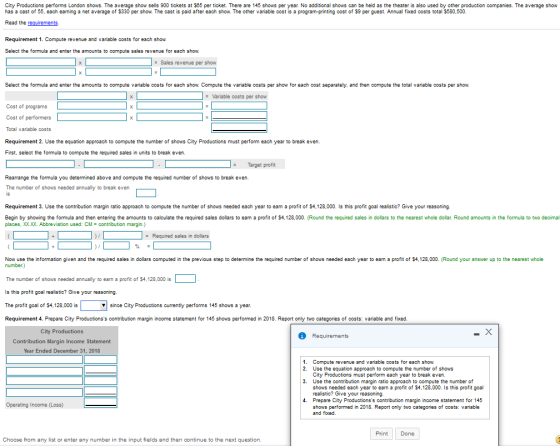
Task: Click the Cost of performers result field
Action: 239,116
